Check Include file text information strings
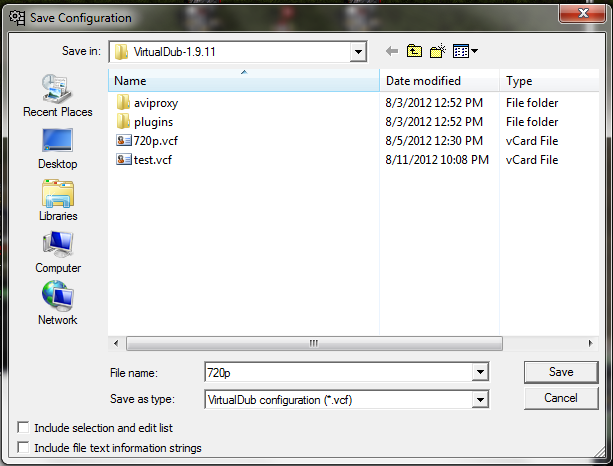This screenshot has width=613, height=466. (23, 448)
